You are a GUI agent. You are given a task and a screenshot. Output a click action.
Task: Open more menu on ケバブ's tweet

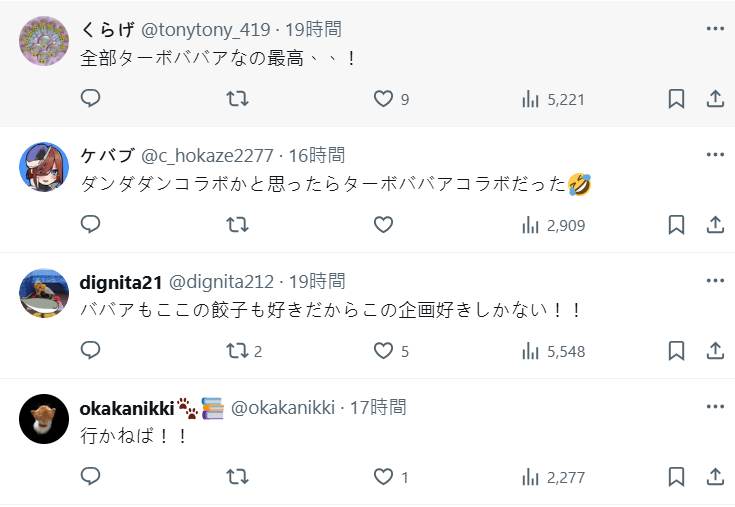point(715,155)
